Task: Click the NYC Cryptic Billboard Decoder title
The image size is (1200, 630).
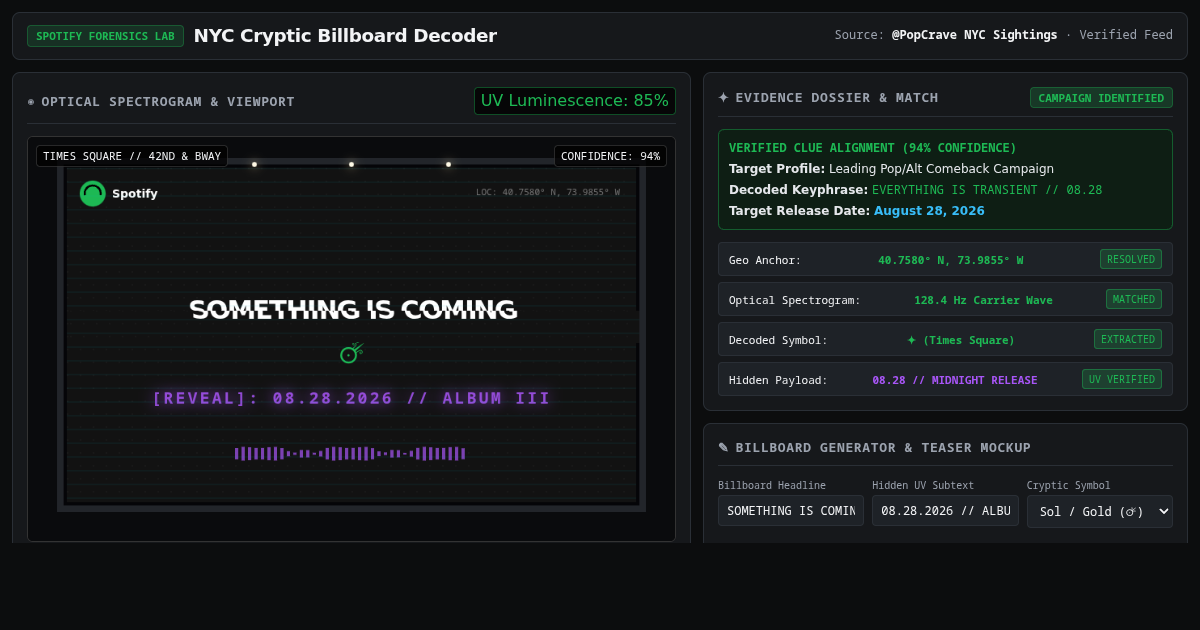Action: point(345,36)
